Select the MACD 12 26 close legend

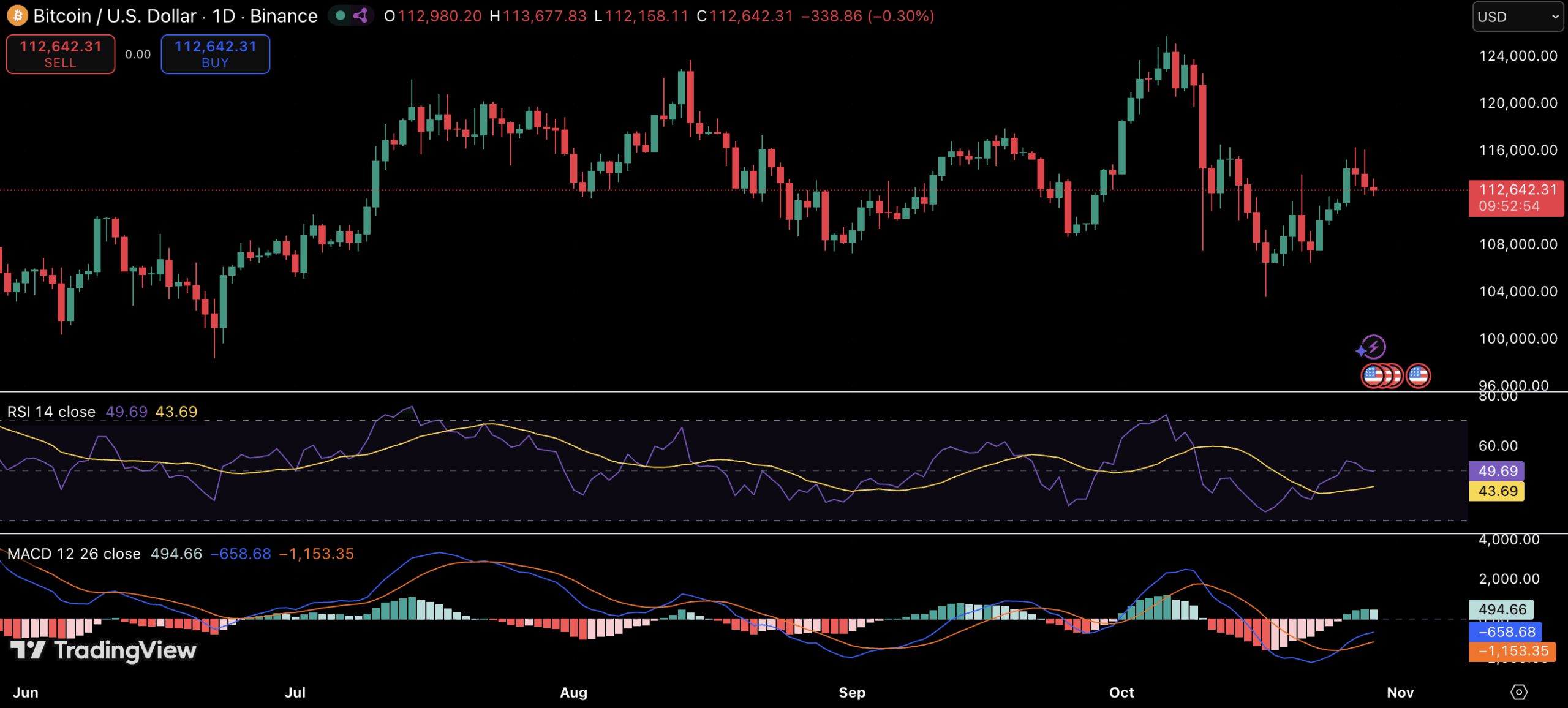[x=73, y=554]
